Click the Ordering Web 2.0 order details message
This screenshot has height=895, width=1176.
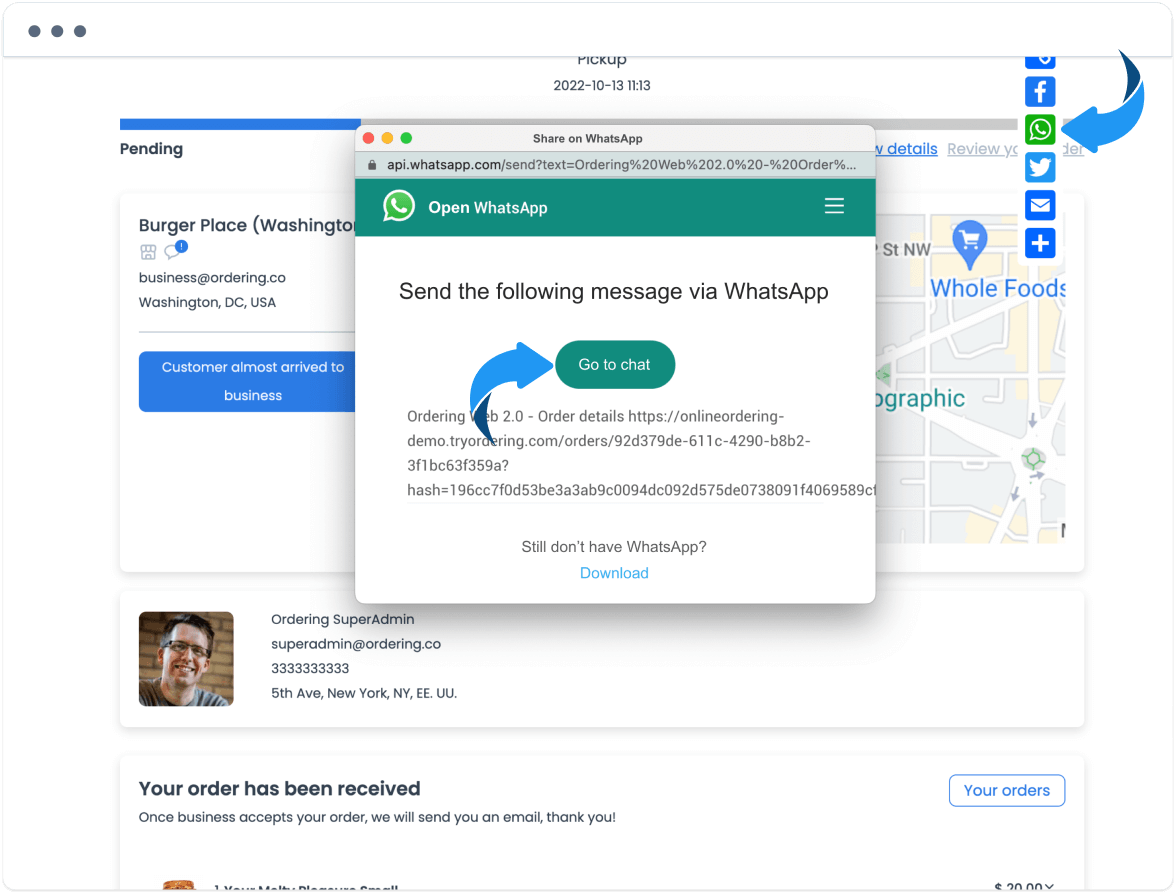point(641,453)
